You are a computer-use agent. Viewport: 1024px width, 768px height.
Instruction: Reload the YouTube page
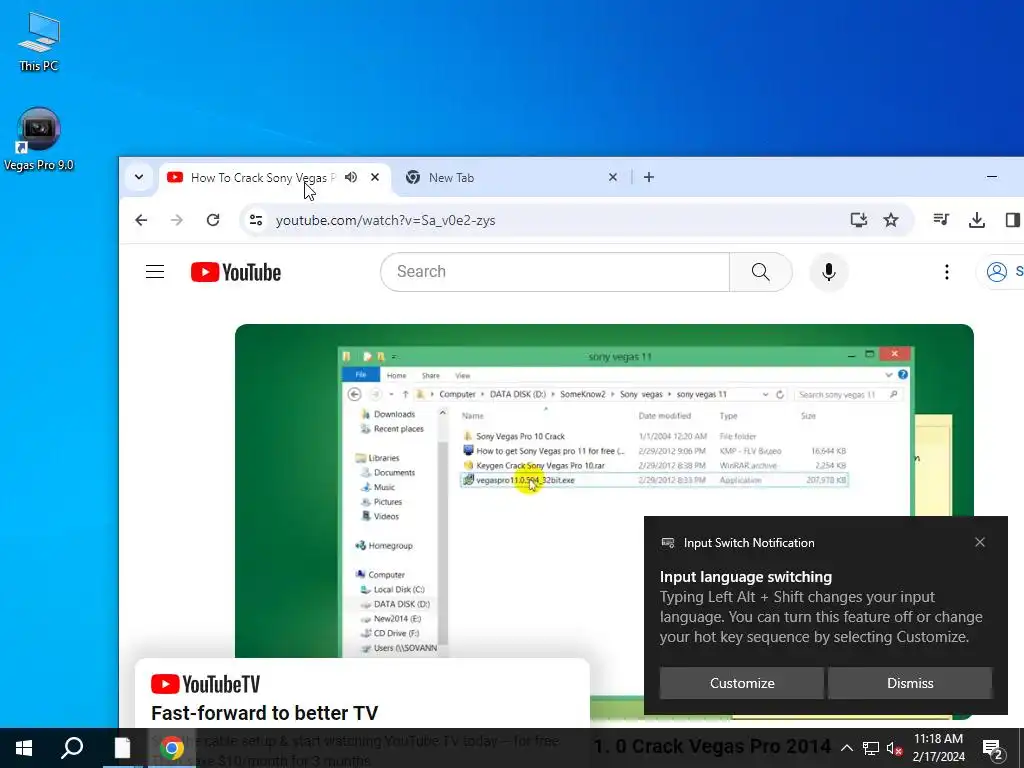click(213, 220)
